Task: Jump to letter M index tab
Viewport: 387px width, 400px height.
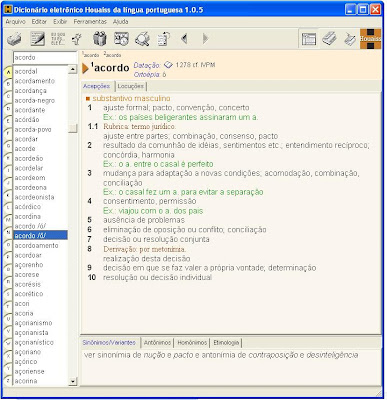Action: 8,220
